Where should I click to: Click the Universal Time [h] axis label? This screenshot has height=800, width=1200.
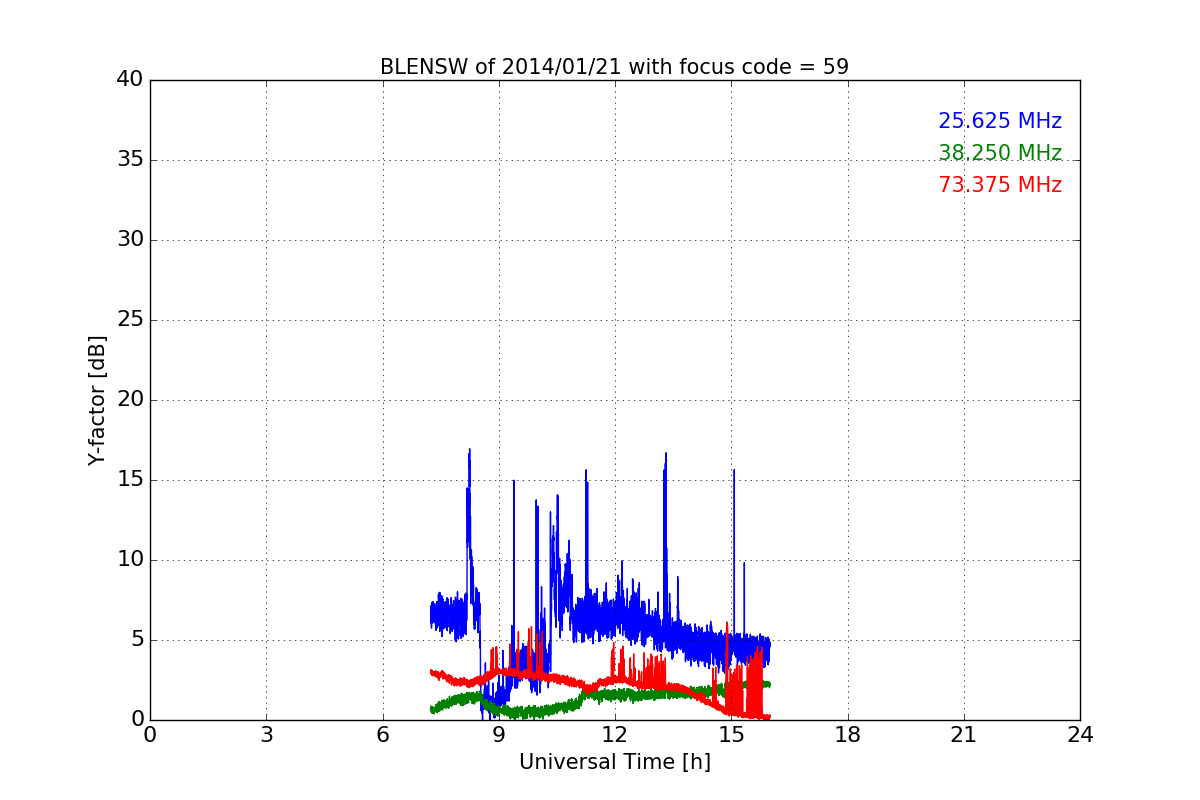click(614, 762)
